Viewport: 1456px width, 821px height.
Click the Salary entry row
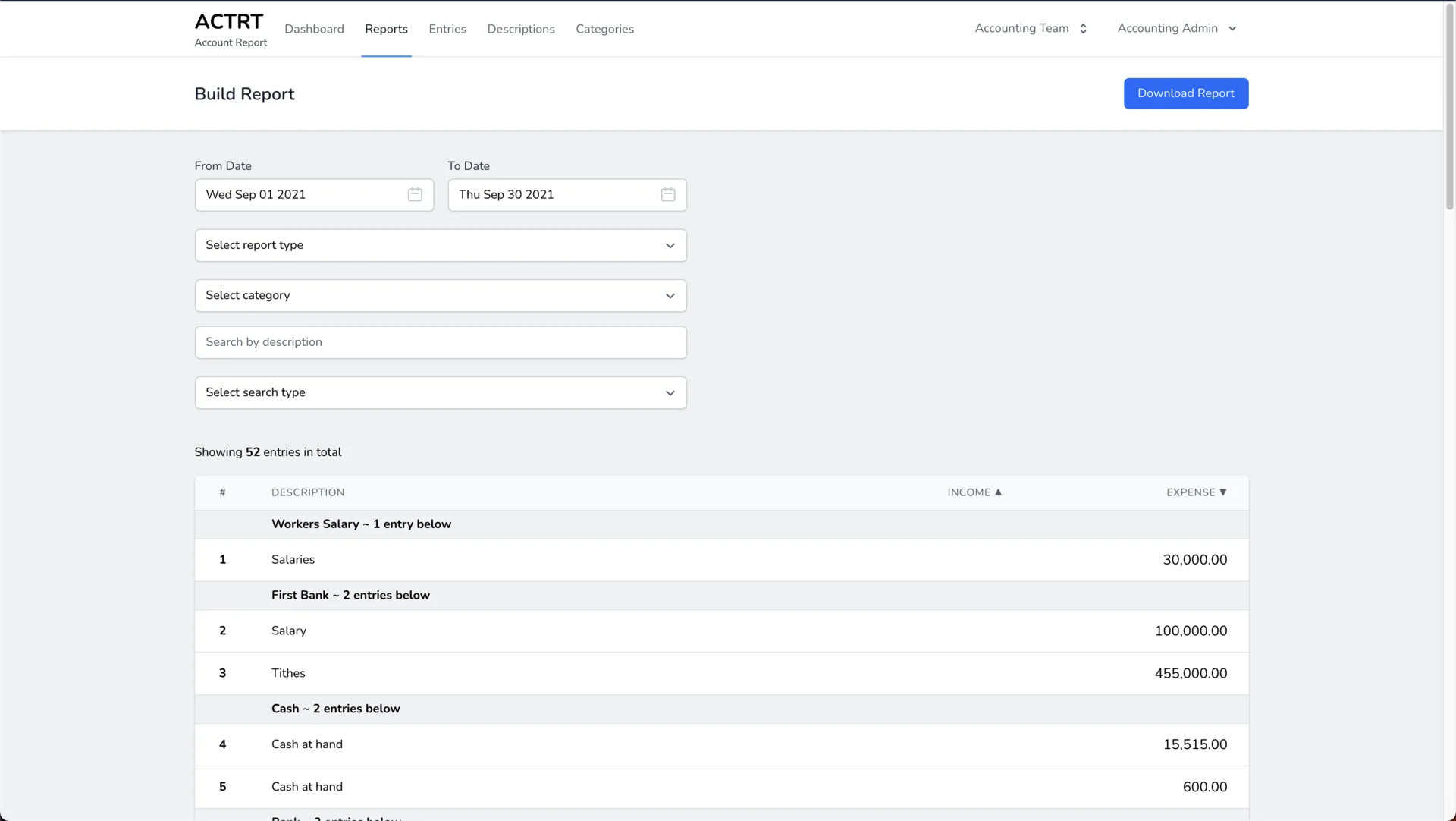(x=721, y=631)
